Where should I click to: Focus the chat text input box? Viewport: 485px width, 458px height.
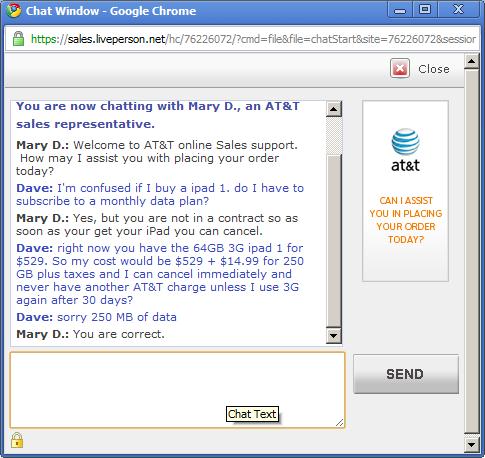tap(177, 390)
